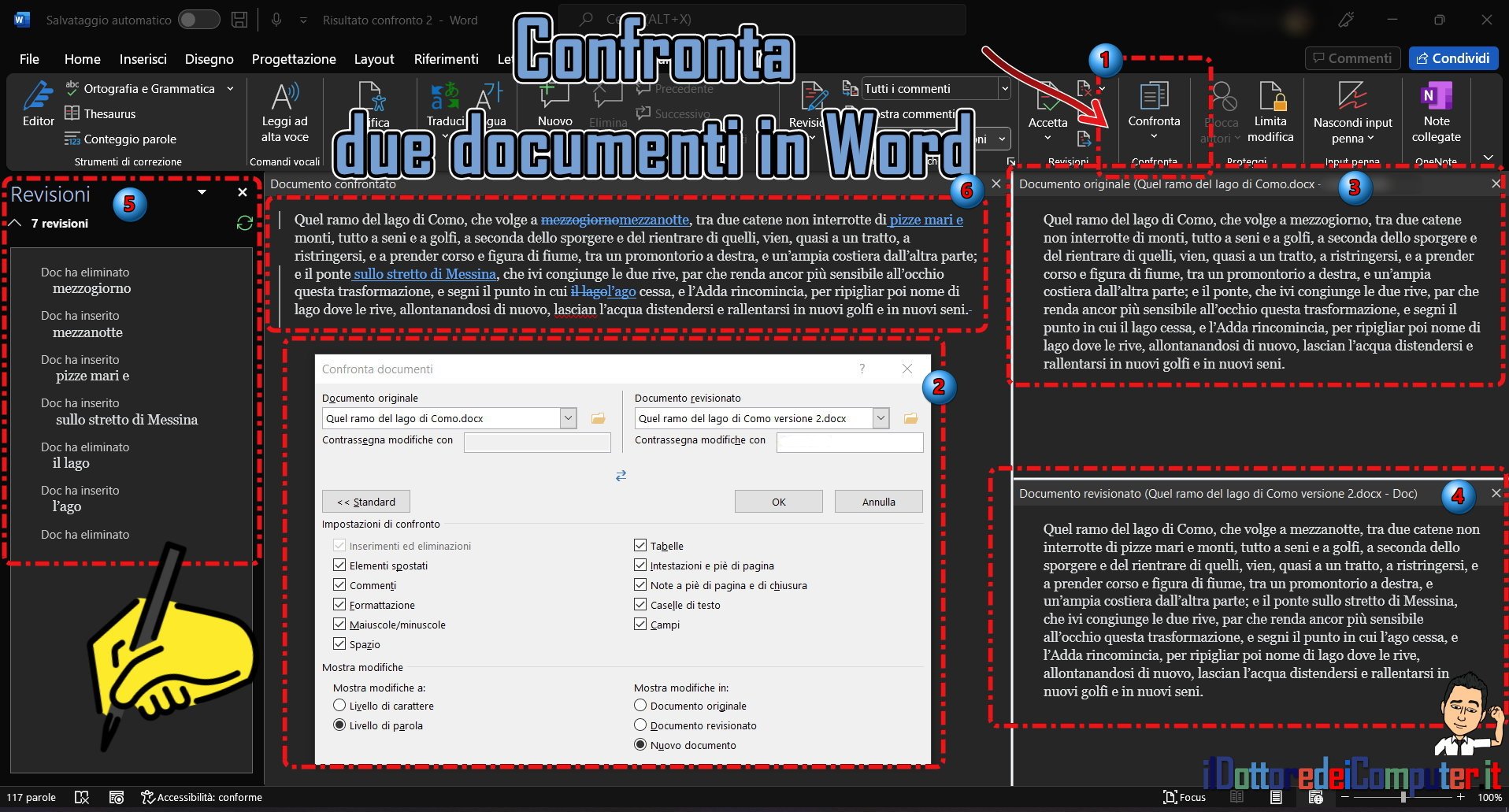The height and width of the screenshot is (812, 1509).
Task: Click the pen drawing mode icon in title bar
Action: click(x=1345, y=20)
